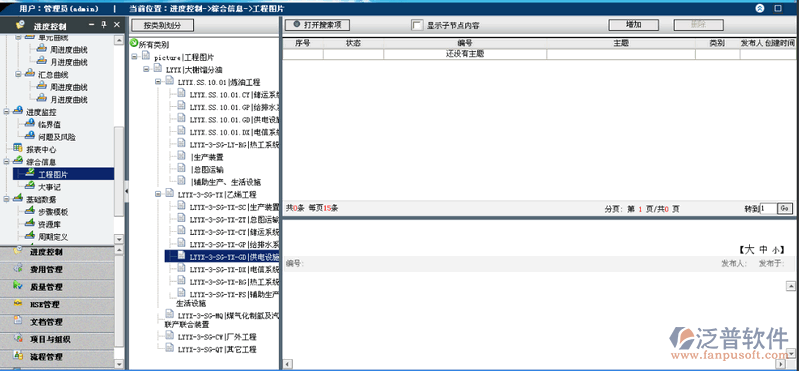Switch to the HSE管理 module

(x=44, y=304)
